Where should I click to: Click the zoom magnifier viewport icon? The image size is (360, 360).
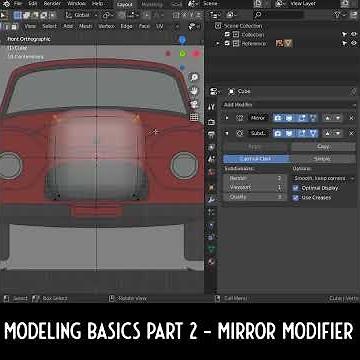click(194, 77)
